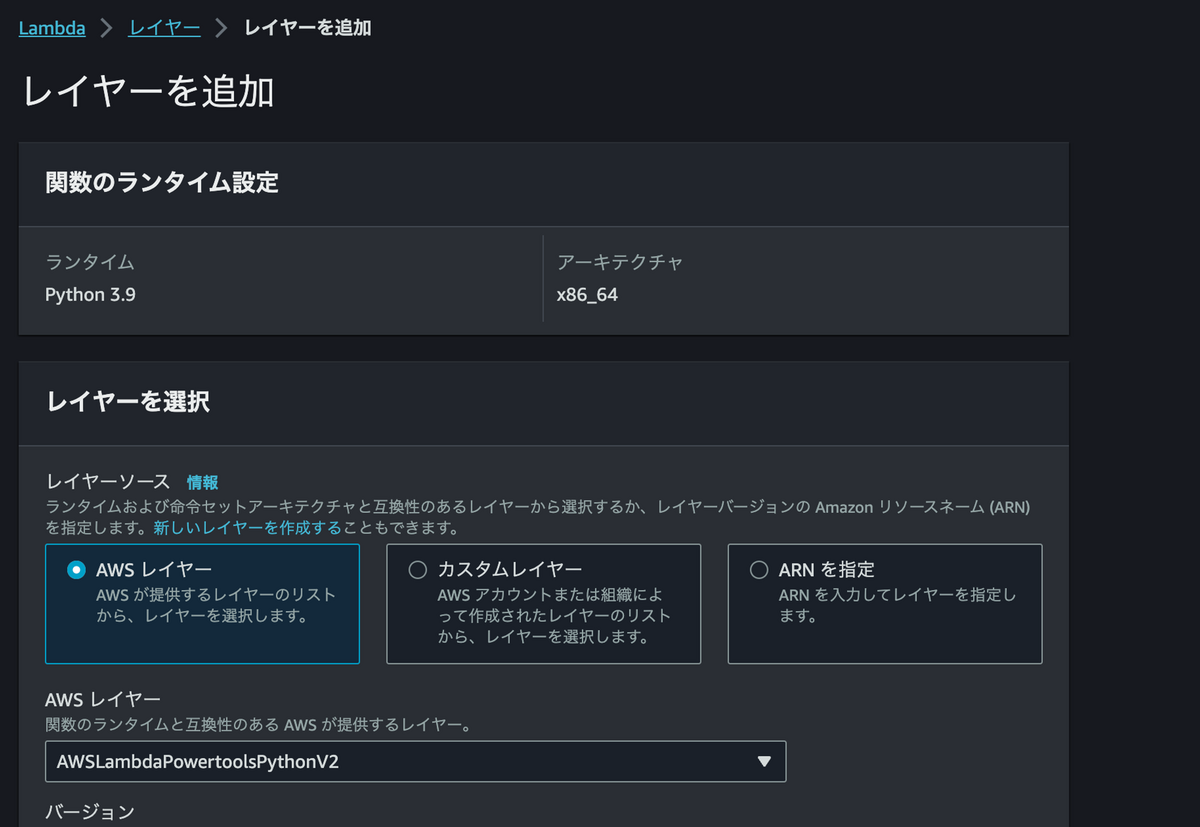Viewport: 1200px width, 827px height.
Task: Select the ARN を指定 radio option
Action: coord(759,570)
